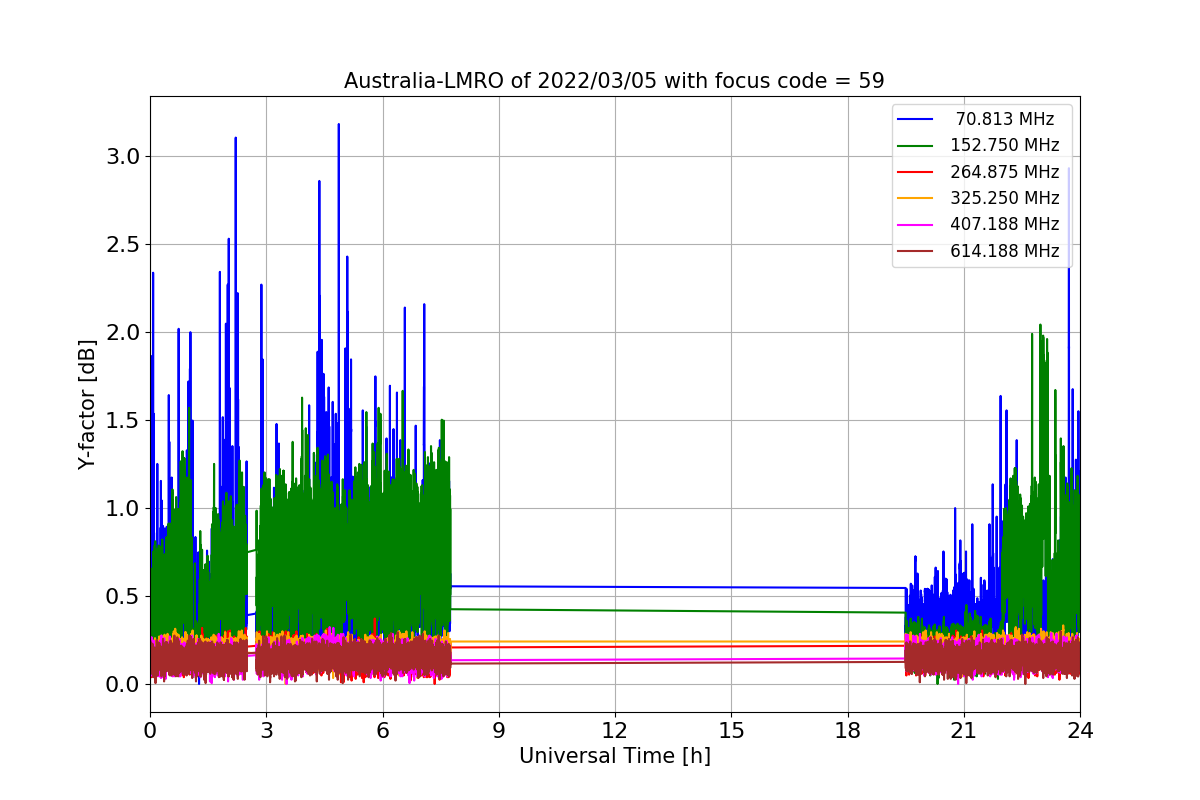1200x800 pixels.
Task: Click the x-axis tick label 24
Action: (1080, 731)
